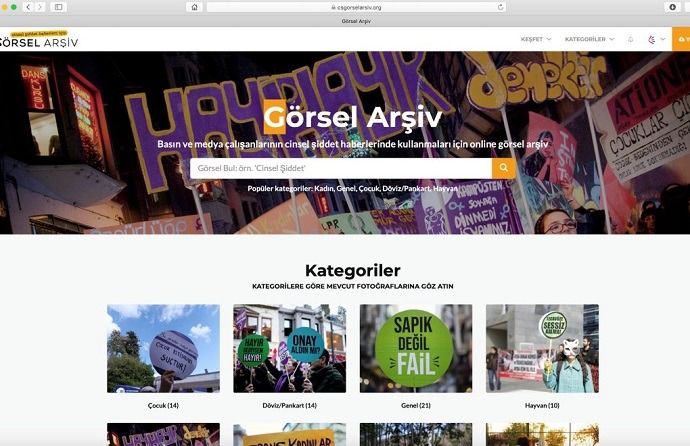Expand the Kategoriler dropdown menu
The image size is (690, 446).
click(589, 39)
